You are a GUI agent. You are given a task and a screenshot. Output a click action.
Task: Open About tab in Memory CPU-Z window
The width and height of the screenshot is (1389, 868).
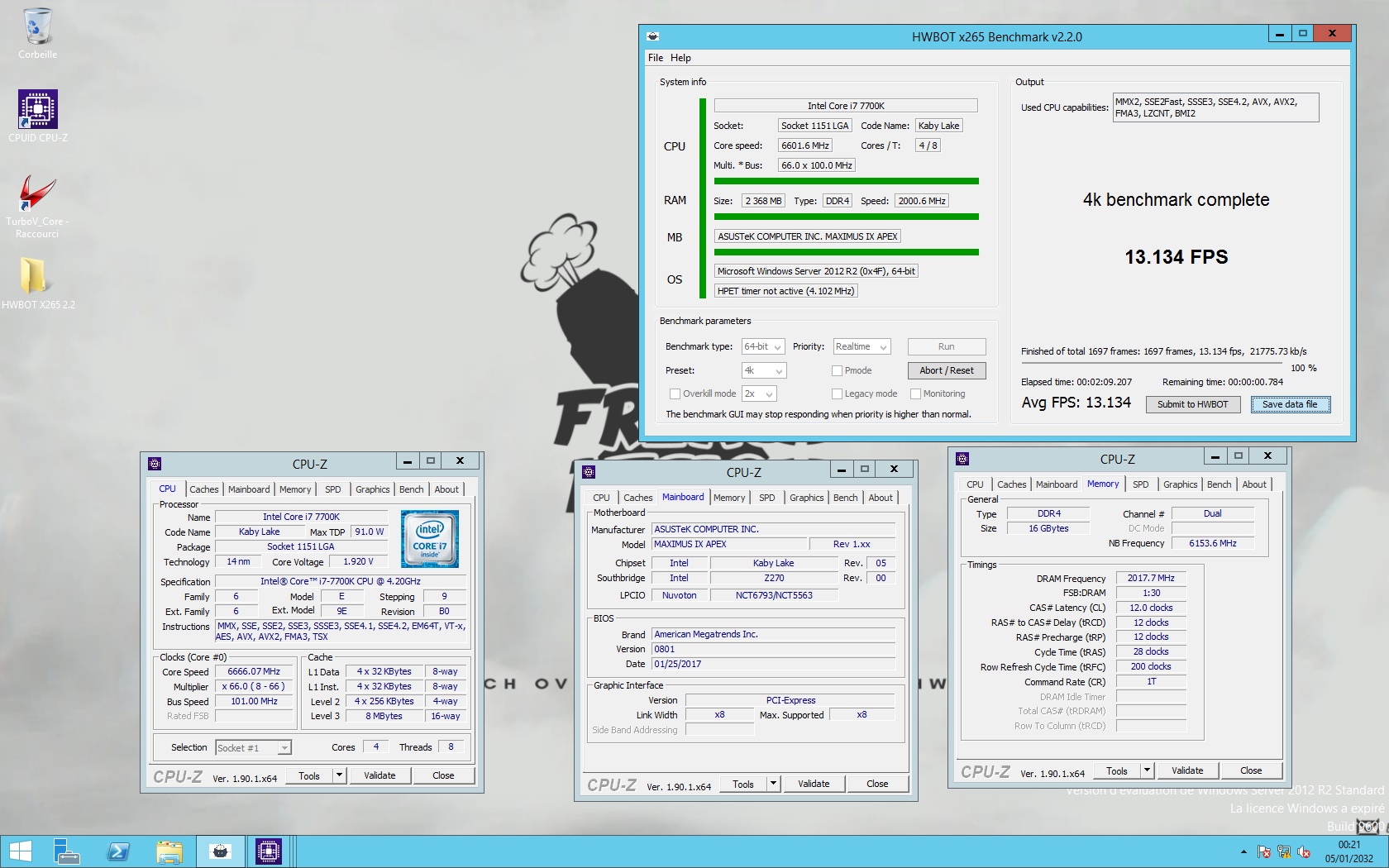[x=1254, y=484]
